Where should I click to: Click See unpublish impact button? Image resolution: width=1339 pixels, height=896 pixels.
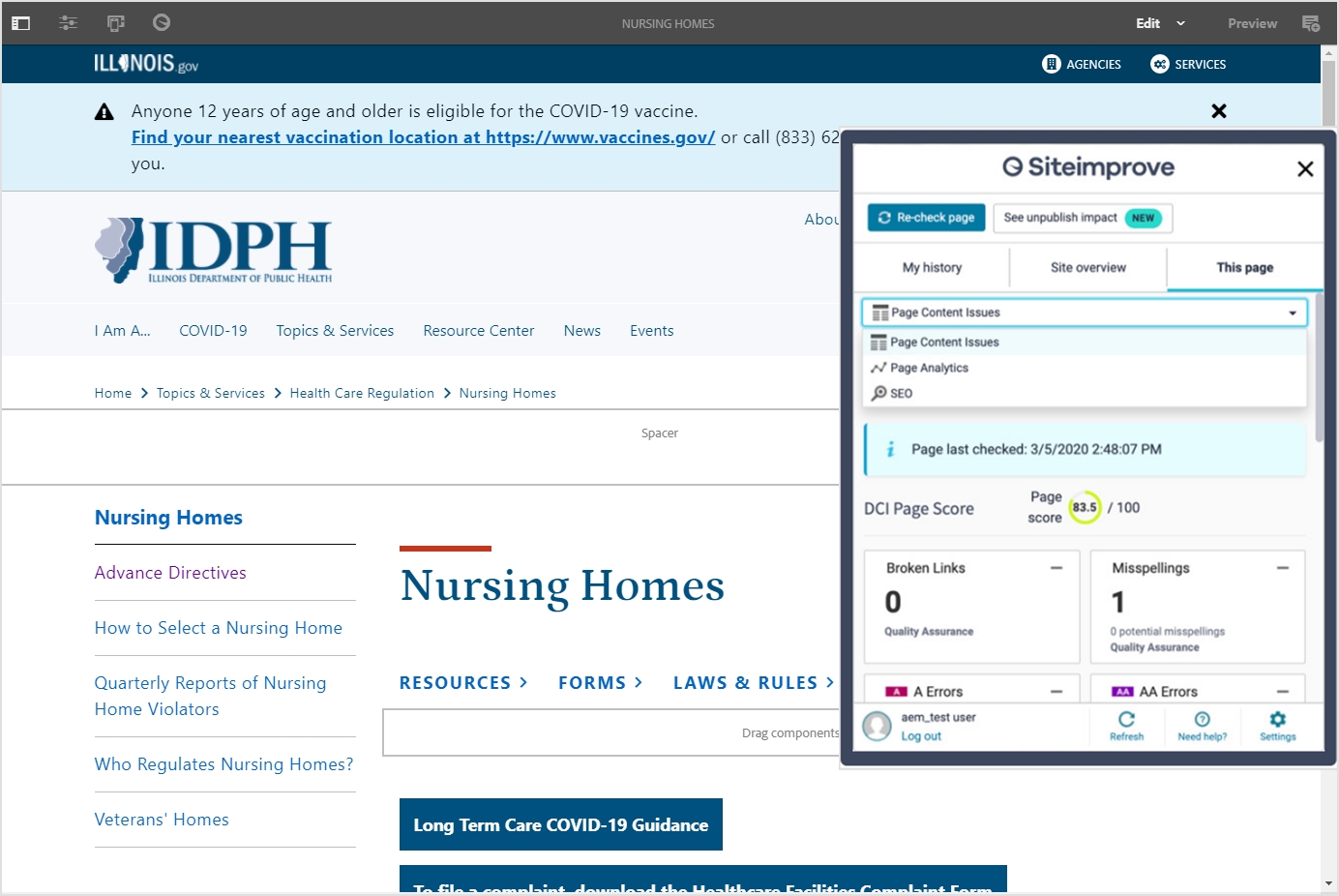pos(1083,218)
